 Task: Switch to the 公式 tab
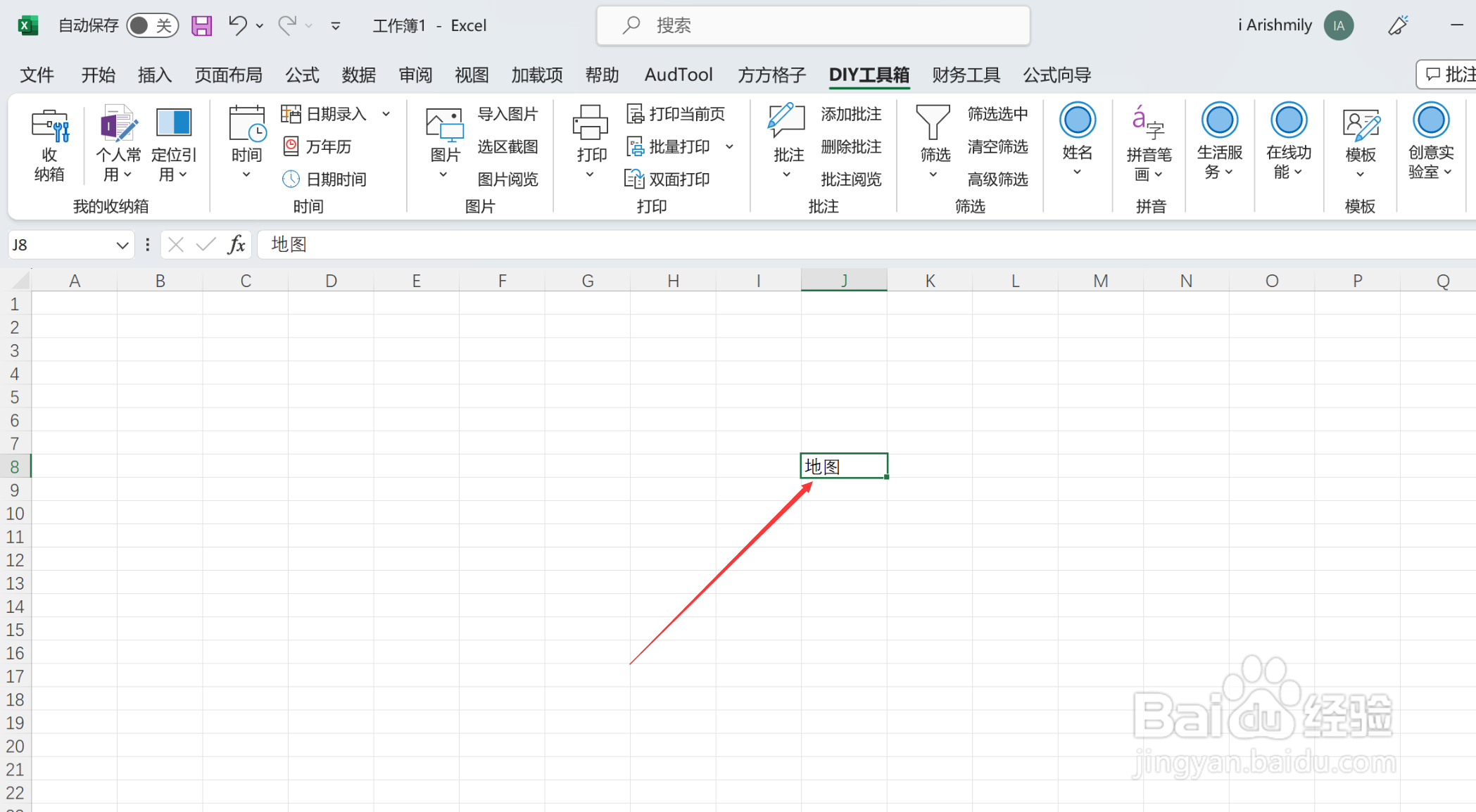(302, 75)
